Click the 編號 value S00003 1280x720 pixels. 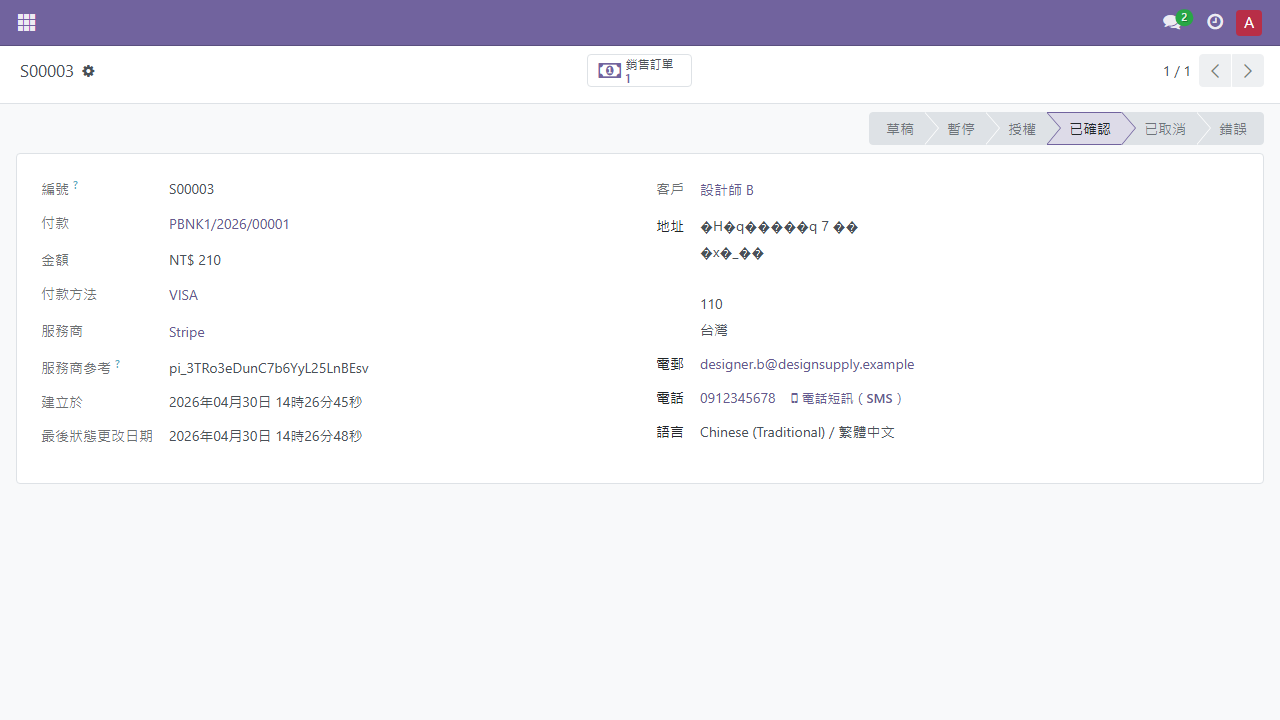pos(191,189)
